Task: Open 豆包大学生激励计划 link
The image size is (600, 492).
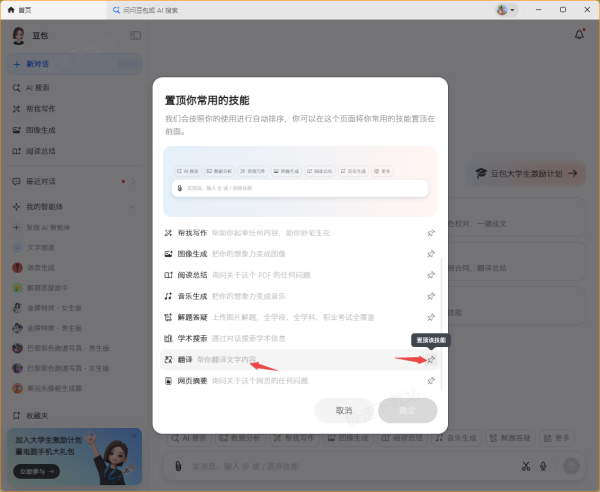Action: pyautogui.click(x=526, y=173)
